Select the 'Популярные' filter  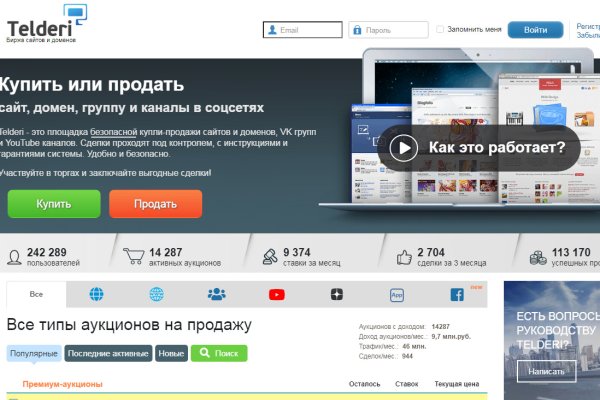click(x=33, y=354)
